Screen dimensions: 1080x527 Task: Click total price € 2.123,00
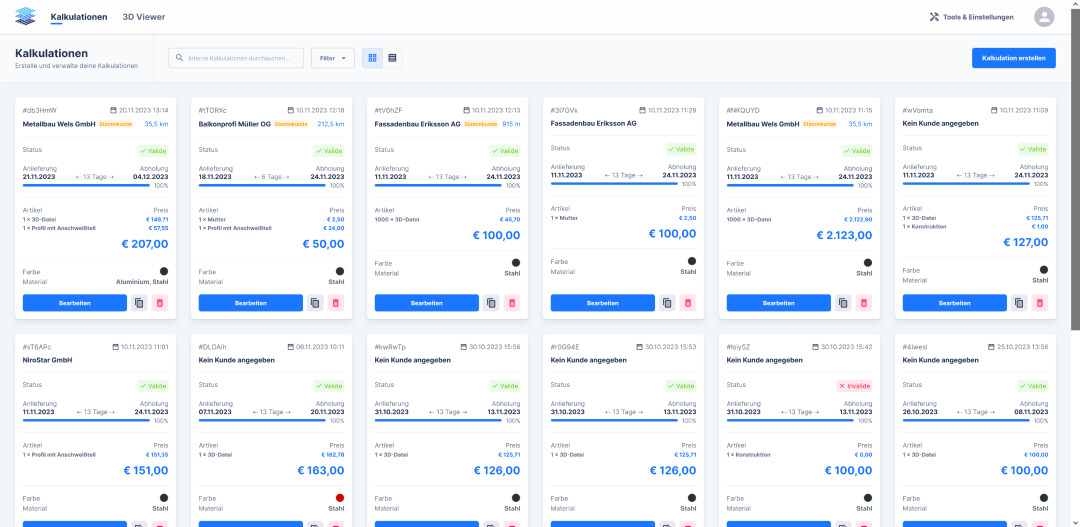pyautogui.click(x=844, y=235)
